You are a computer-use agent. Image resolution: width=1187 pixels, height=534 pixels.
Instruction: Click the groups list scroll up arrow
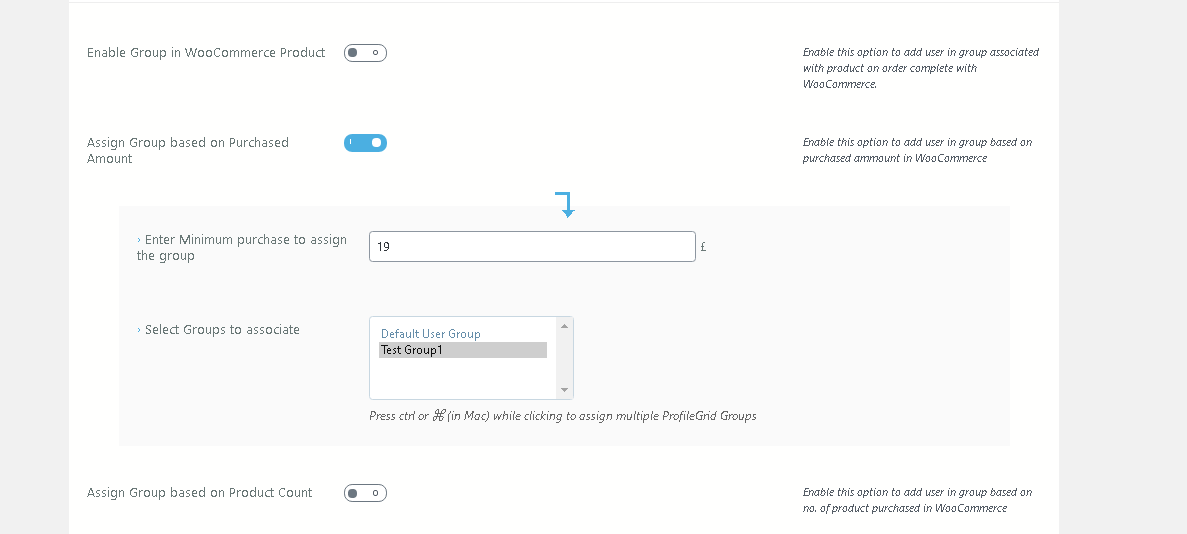564,326
